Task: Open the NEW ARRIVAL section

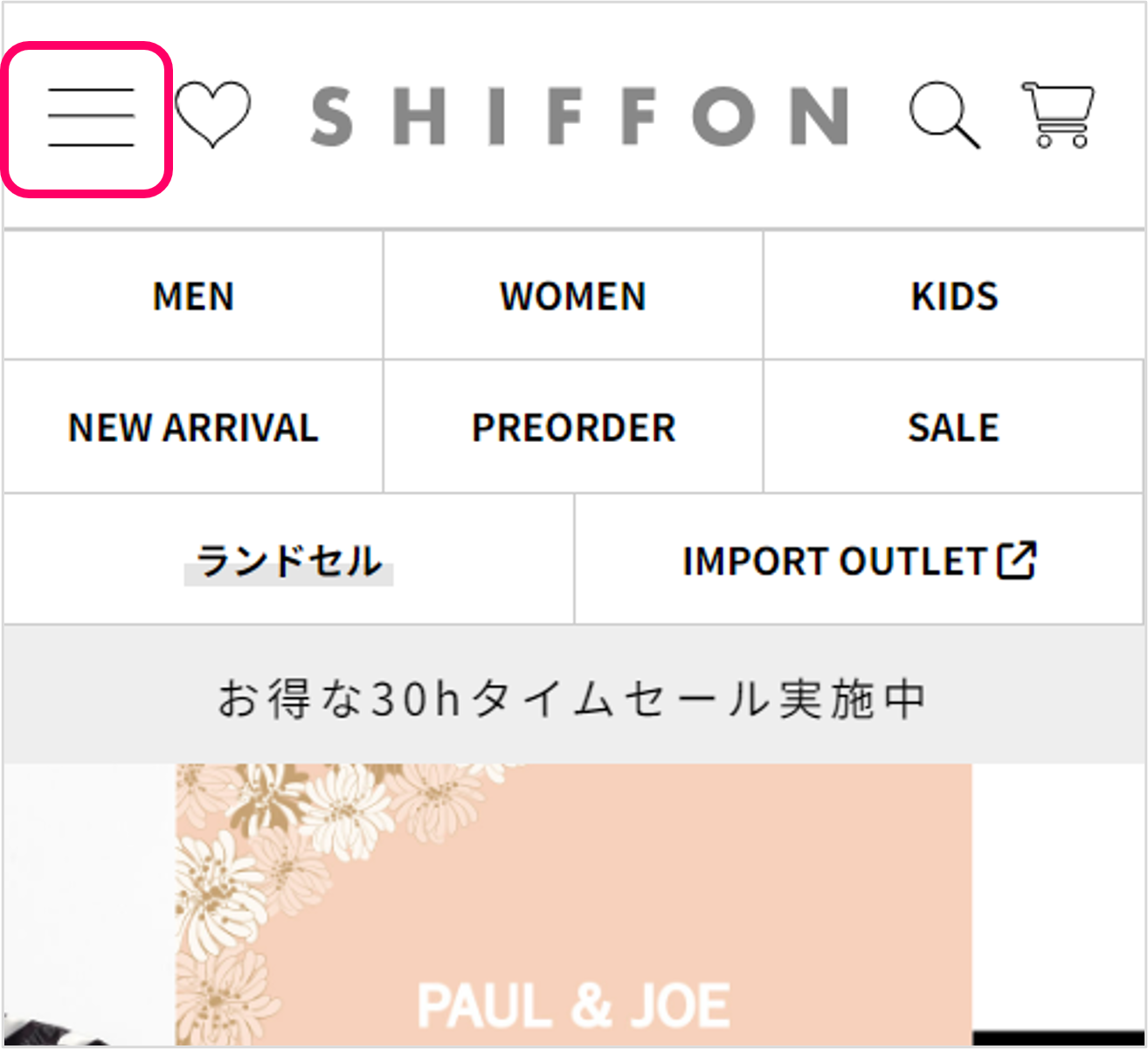Action: point(193,427)
